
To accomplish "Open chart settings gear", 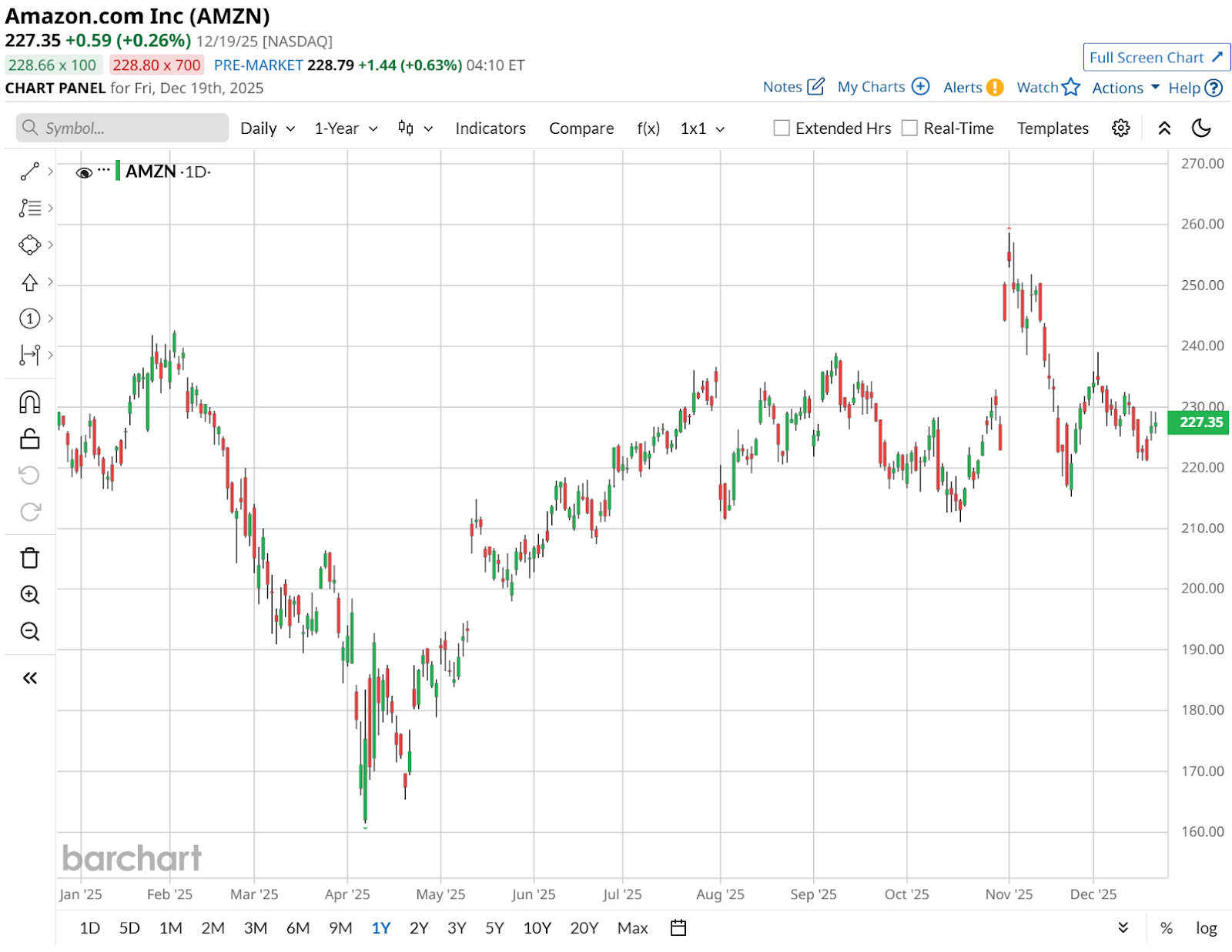I will click(1121, 128).
